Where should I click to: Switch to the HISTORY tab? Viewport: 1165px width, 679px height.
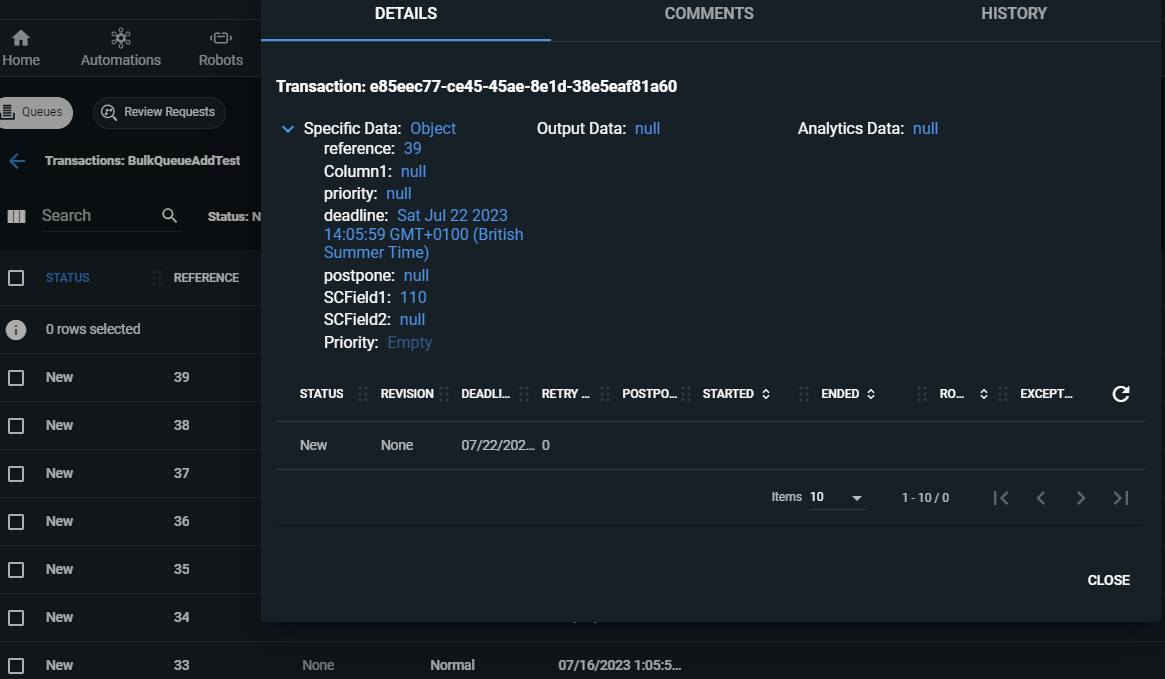click(1013, 14)
